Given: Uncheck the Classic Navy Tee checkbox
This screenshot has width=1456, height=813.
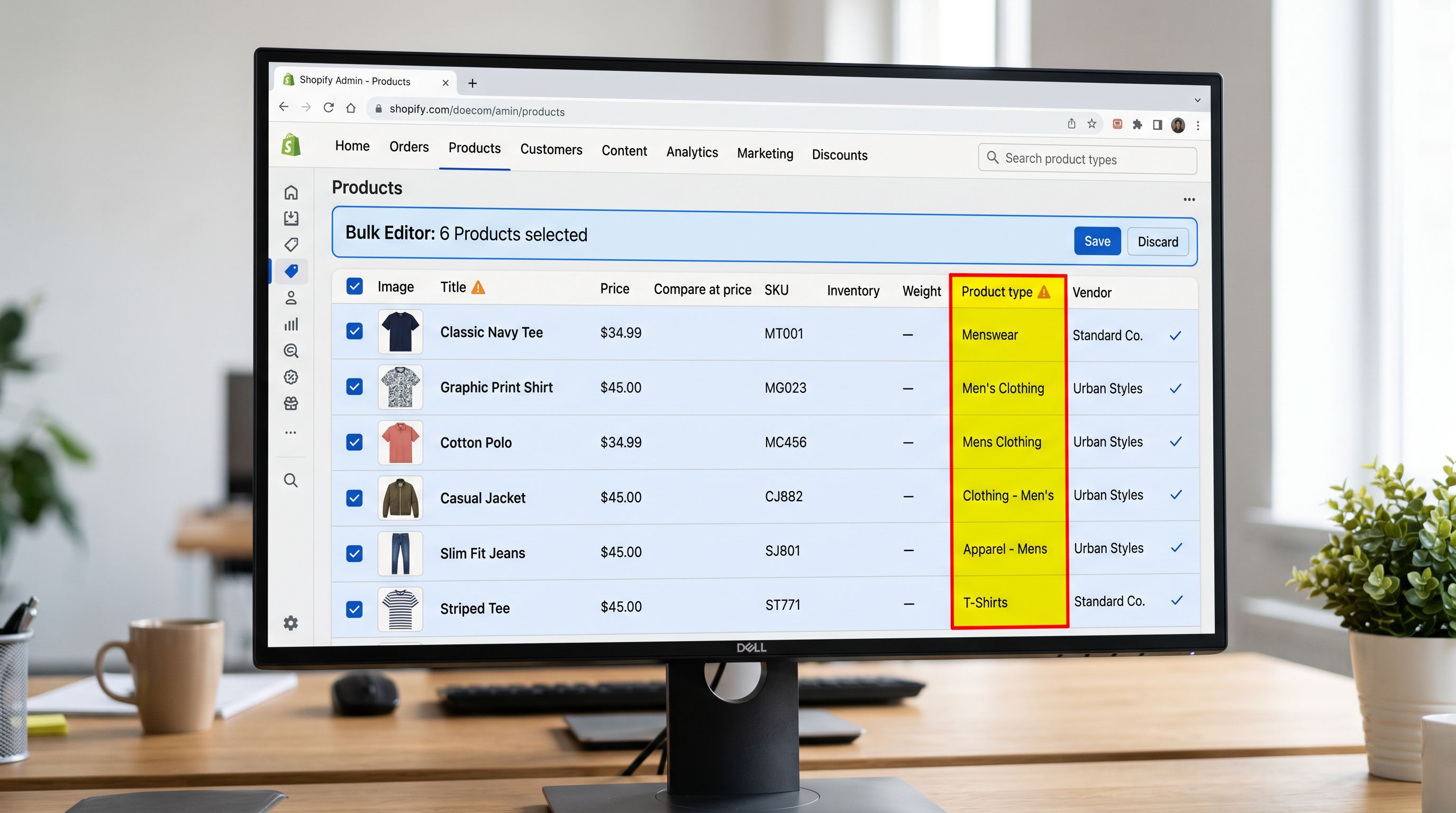Looking at the screenshot, I should click(x=354, y=331).
